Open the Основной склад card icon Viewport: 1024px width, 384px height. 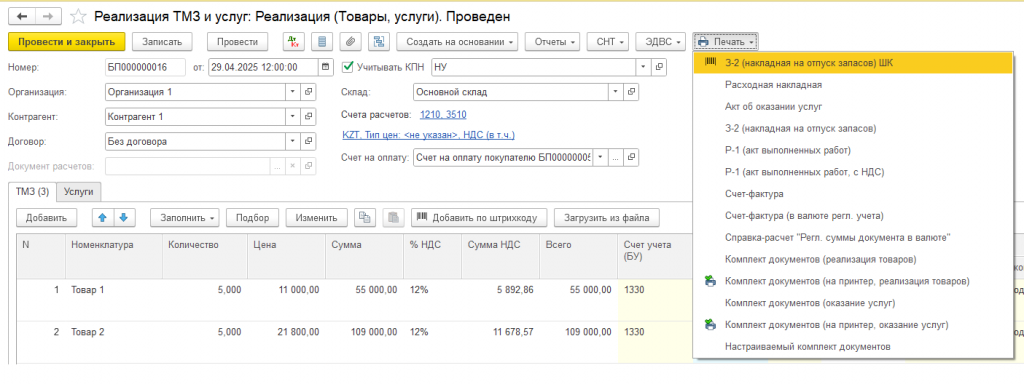tap(631, 92)
